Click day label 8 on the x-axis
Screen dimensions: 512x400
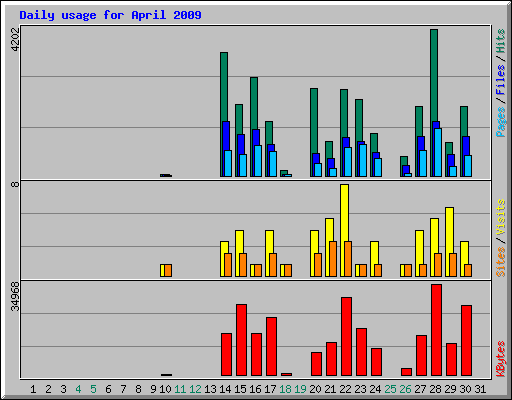(138, 389)
